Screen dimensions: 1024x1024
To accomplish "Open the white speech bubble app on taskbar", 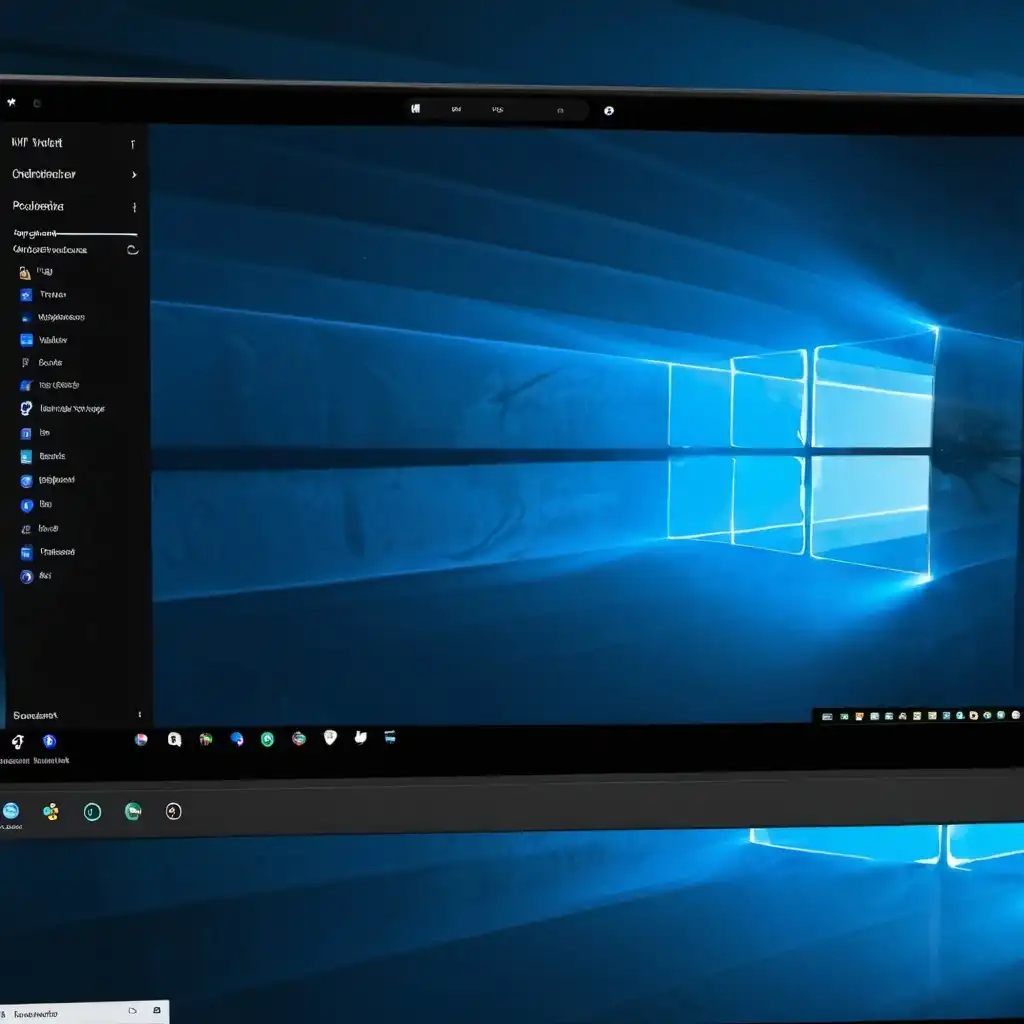I will pyautogui.click(x=174, y=739).
